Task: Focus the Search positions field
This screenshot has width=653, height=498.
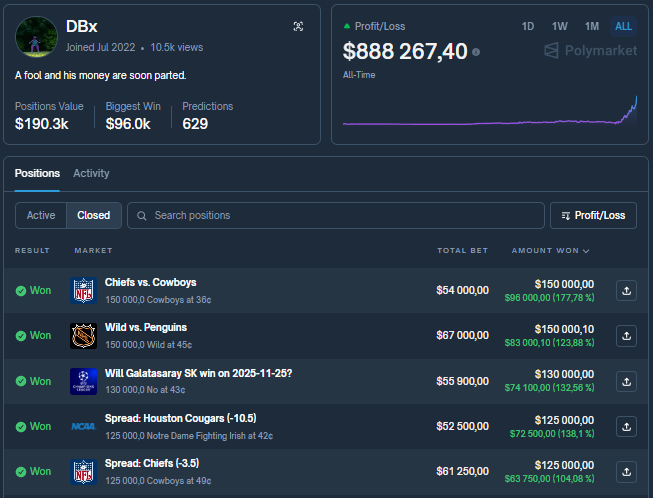Action: click(x=336, y=216)
